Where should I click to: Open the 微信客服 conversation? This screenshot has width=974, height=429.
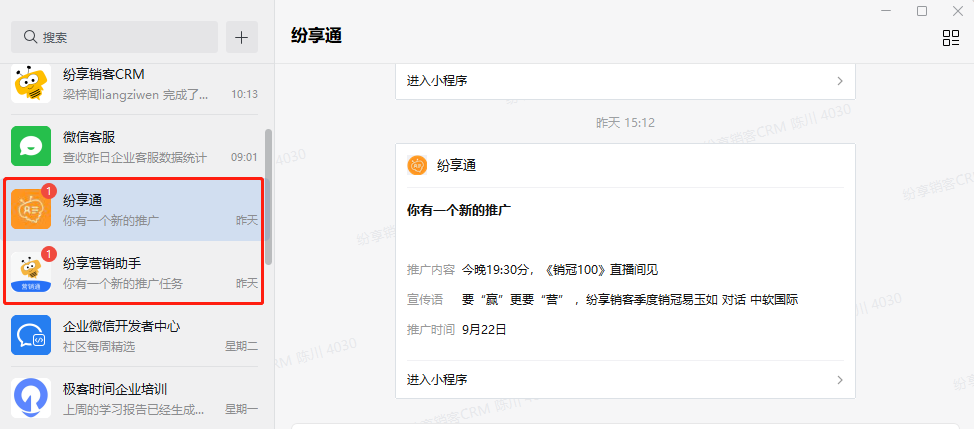tap(135, 146)
